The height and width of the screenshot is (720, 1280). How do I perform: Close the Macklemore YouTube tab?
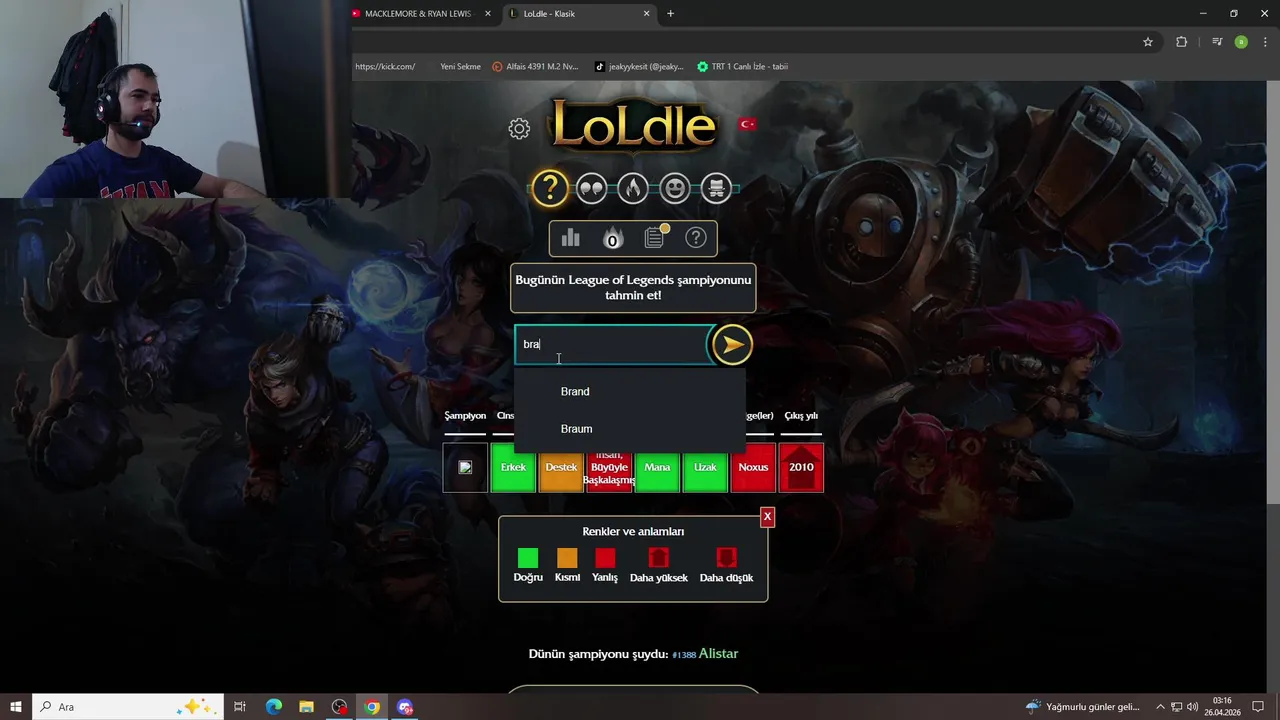click(x=488, y=14)
